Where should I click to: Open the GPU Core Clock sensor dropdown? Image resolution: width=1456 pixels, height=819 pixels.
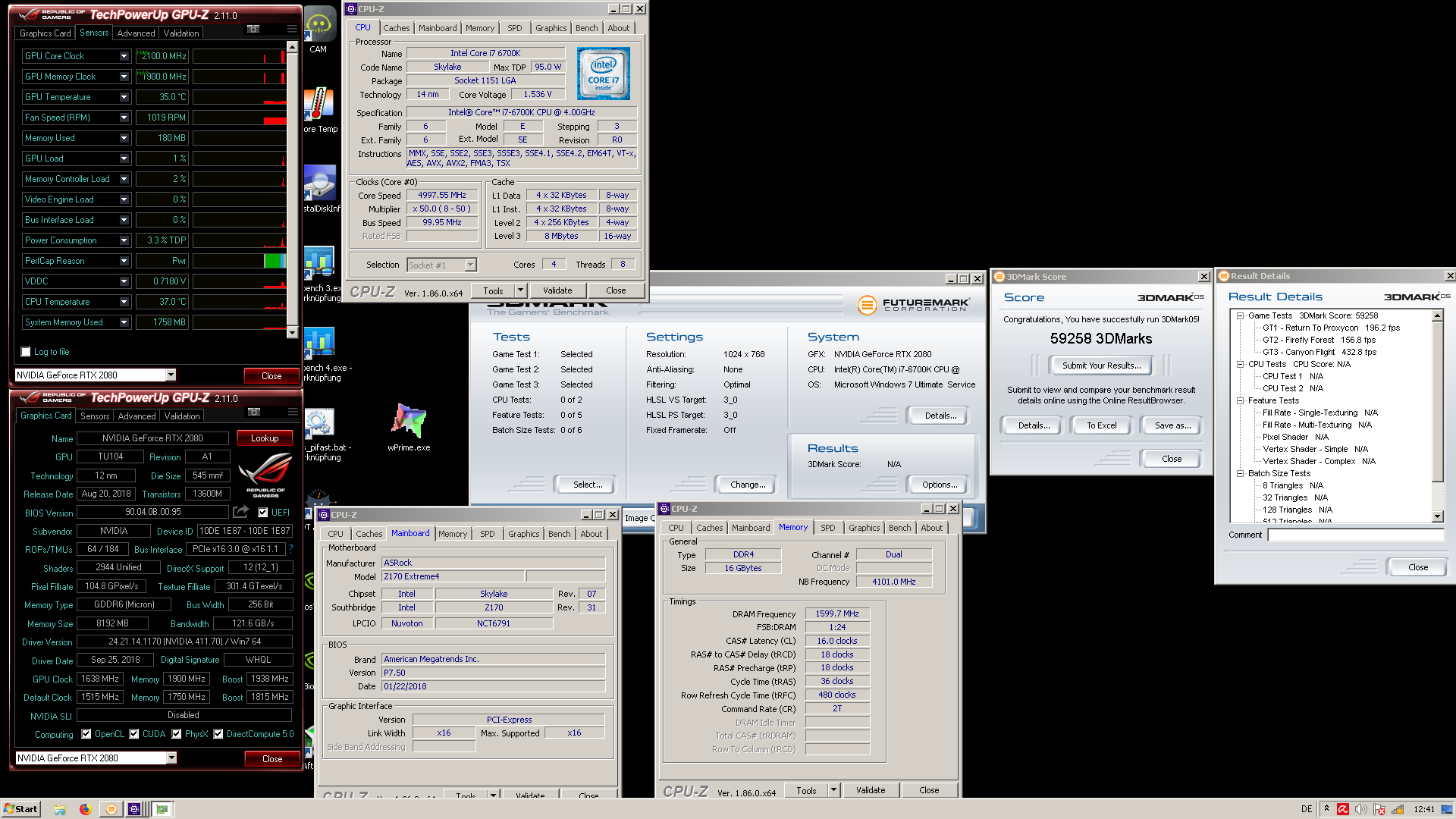pyautogui.click(x=124, y=56)
